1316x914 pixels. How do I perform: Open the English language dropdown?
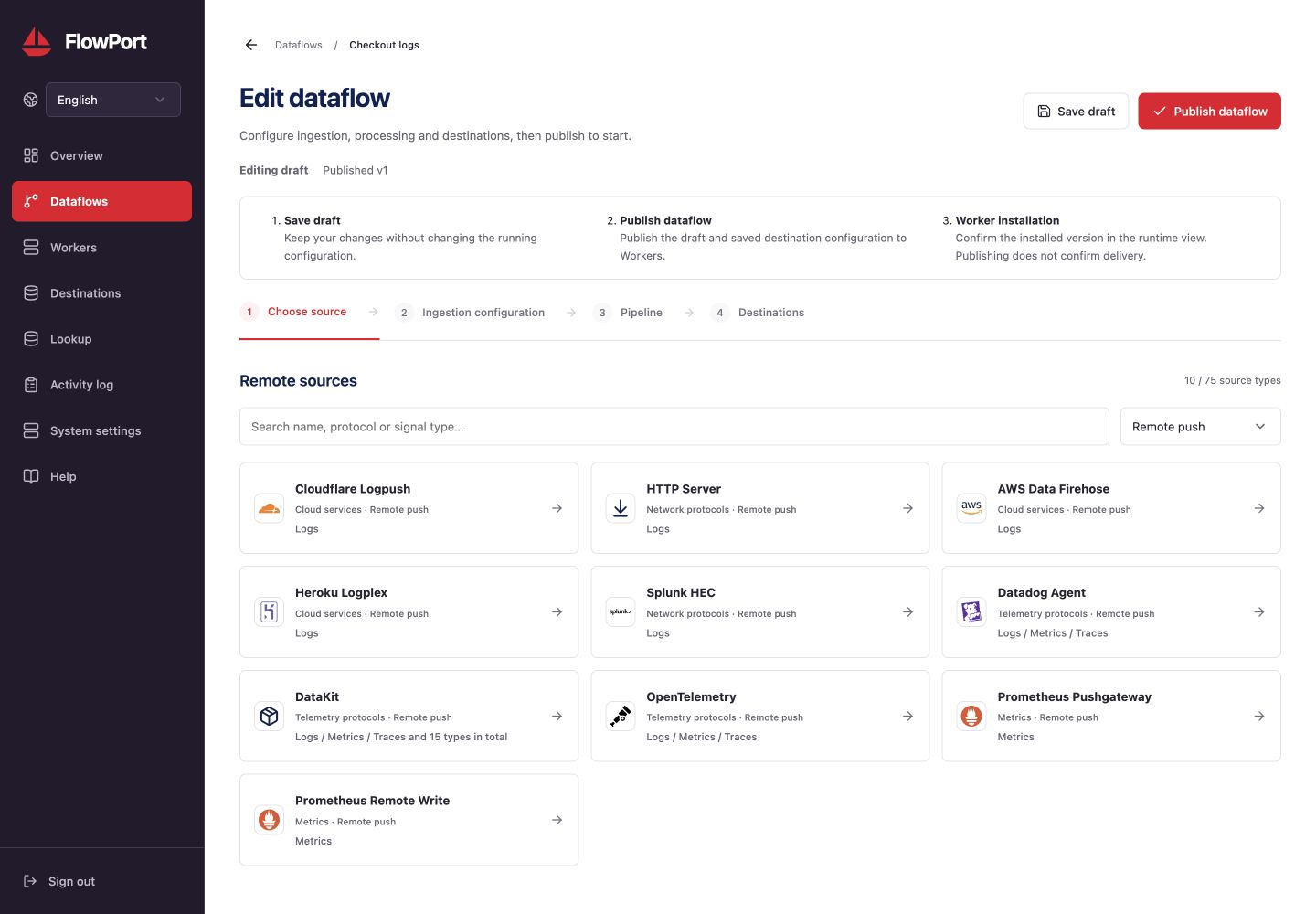coord(113,100)
